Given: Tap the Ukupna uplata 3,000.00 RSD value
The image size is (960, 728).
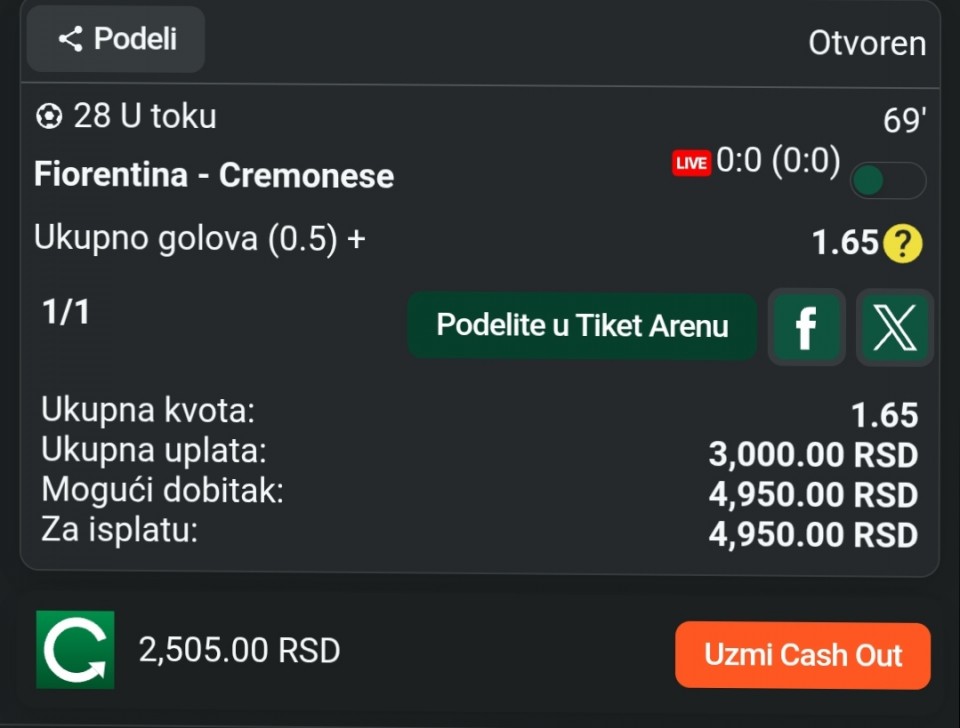Looking at the screenshot, I should point(812,455).
